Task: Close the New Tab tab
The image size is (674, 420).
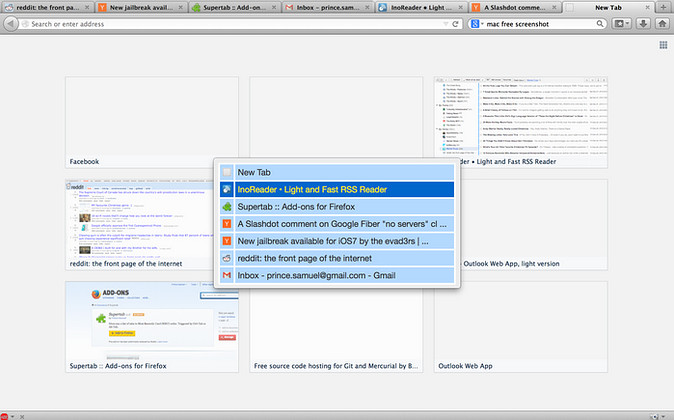Action: (x=648, y=7)
